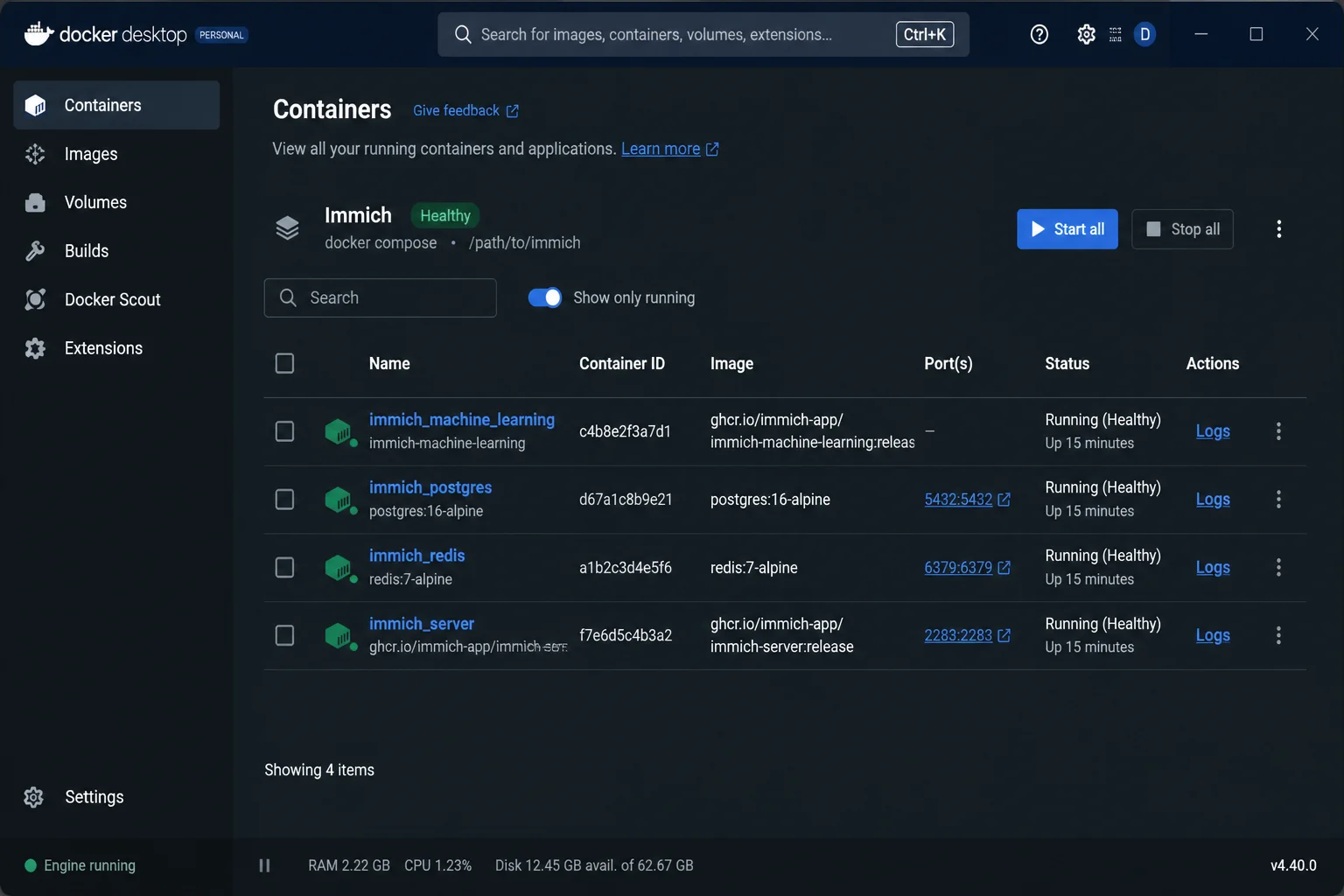
Task: Click immich_server container icon
Action: [339, 635]
